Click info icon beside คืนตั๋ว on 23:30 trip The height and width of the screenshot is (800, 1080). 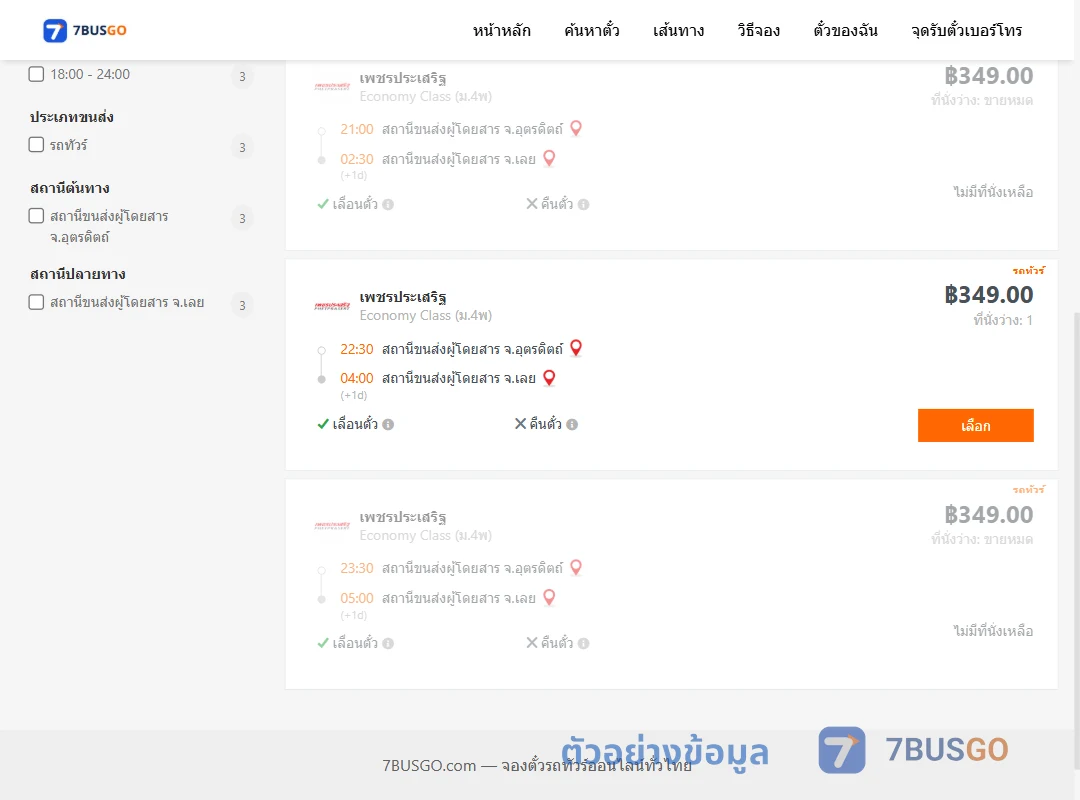click(583, 644)
